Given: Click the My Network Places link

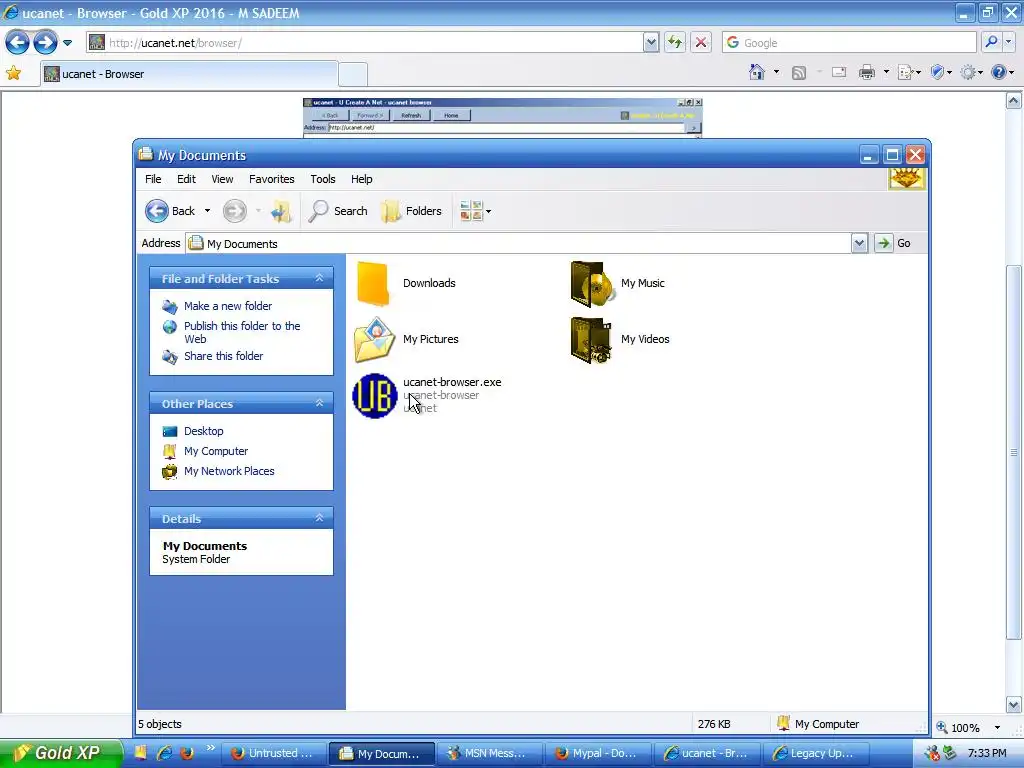Looking at the screenshot, I should pyautogui.click(x=229, y=472).
